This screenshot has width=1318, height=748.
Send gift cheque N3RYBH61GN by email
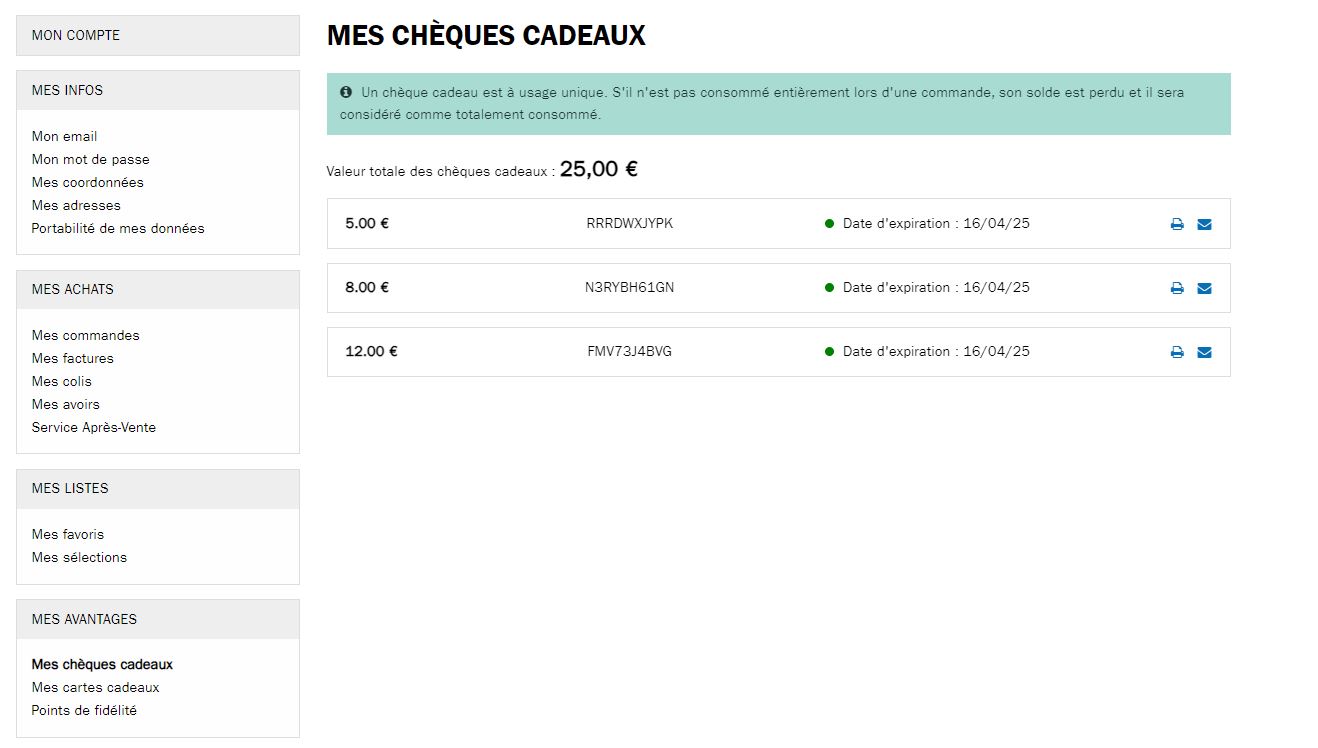(1204, 288)
